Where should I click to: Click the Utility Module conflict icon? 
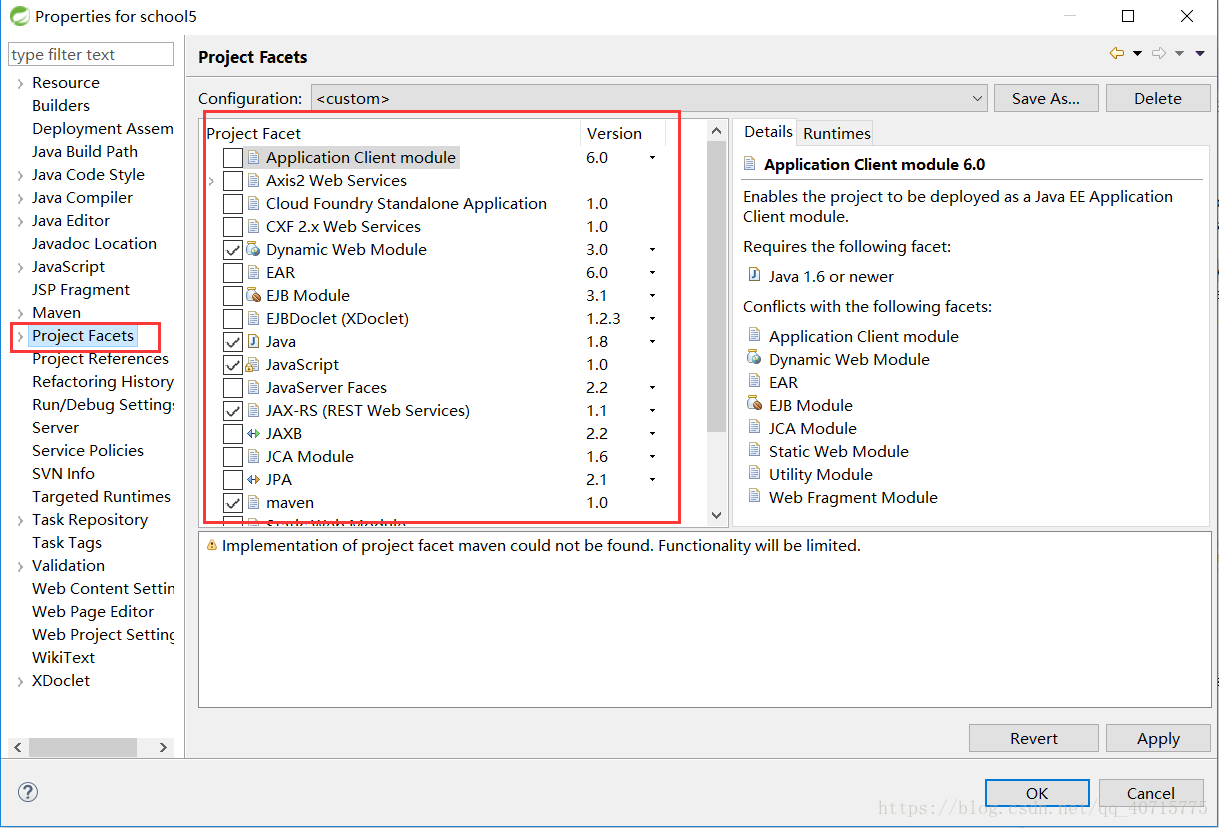(754, 474)
